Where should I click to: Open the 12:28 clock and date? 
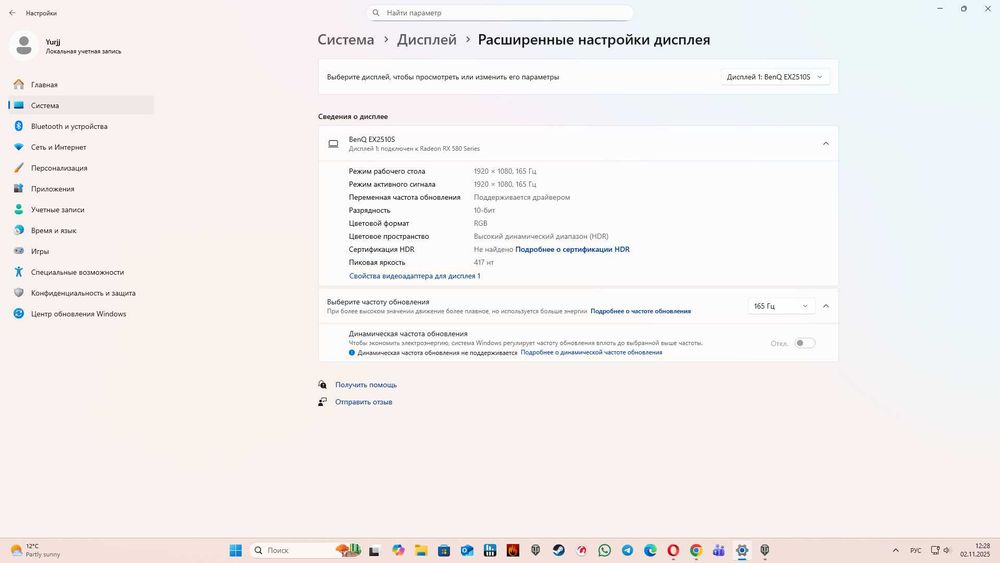coord(976,550)
